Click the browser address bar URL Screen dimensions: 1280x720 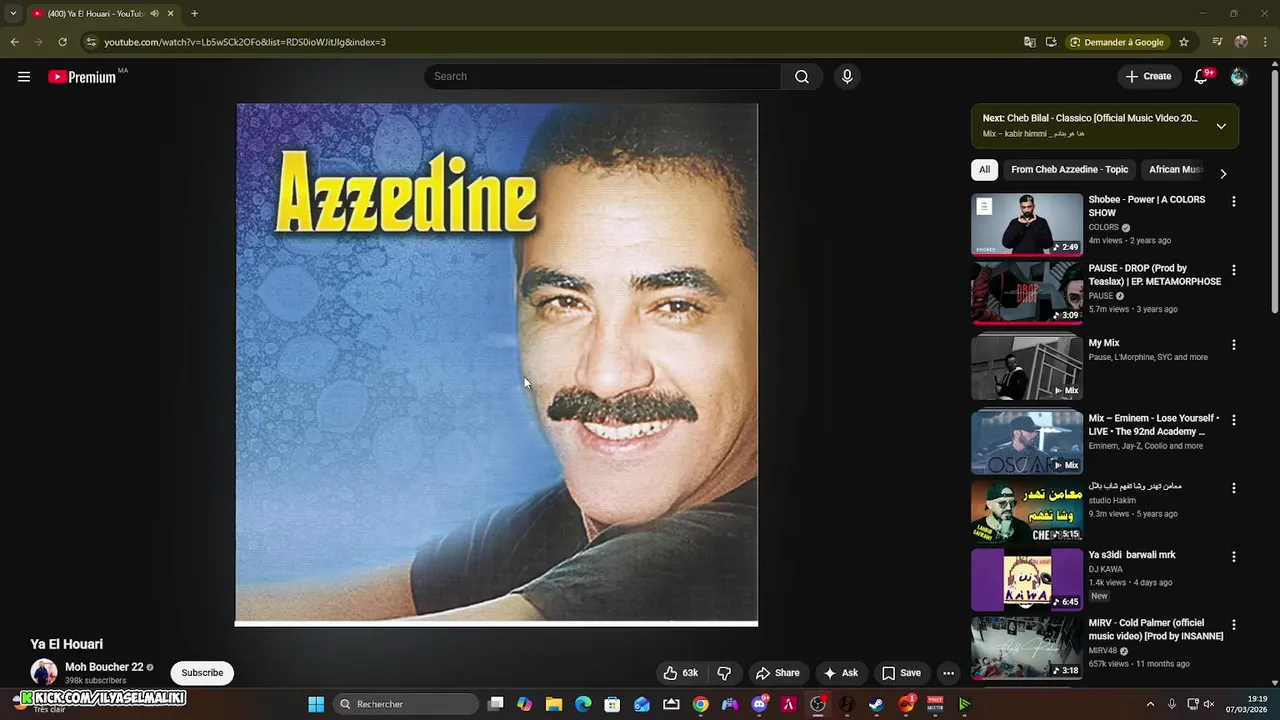[x=245, y=42]
